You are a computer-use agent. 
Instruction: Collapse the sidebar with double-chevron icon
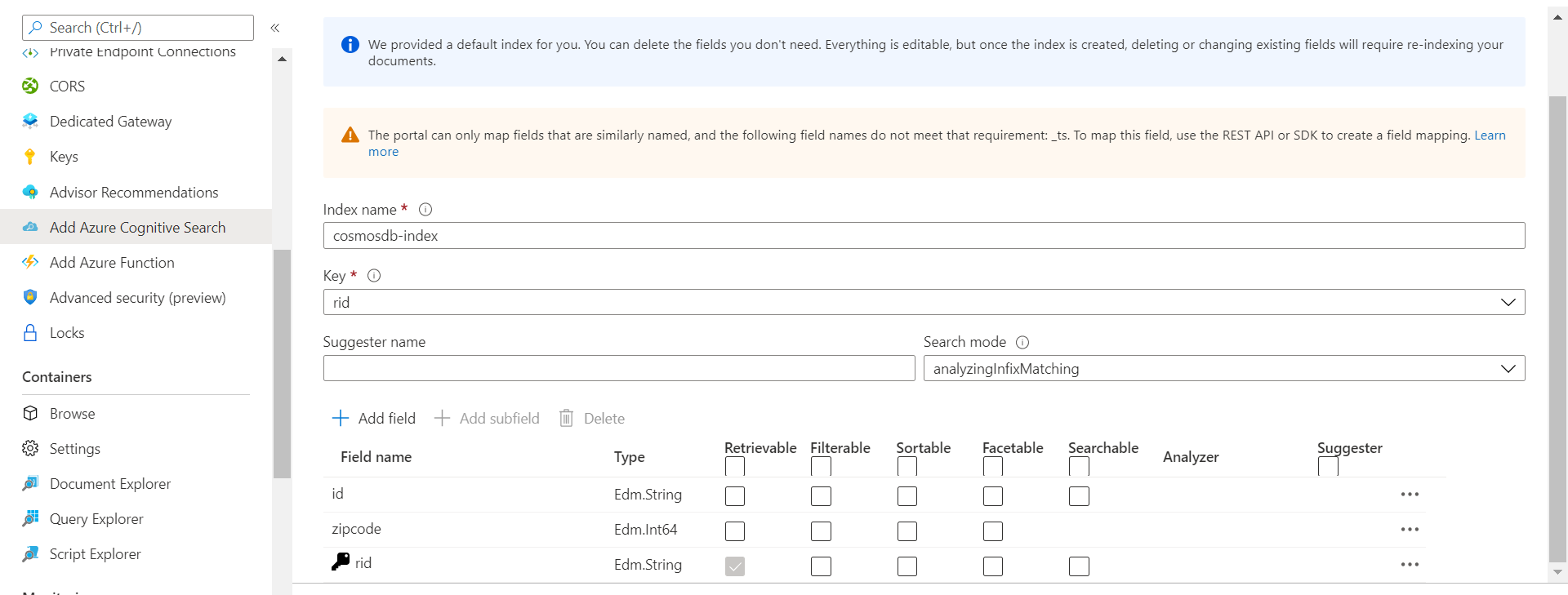(x=275, y=28)
